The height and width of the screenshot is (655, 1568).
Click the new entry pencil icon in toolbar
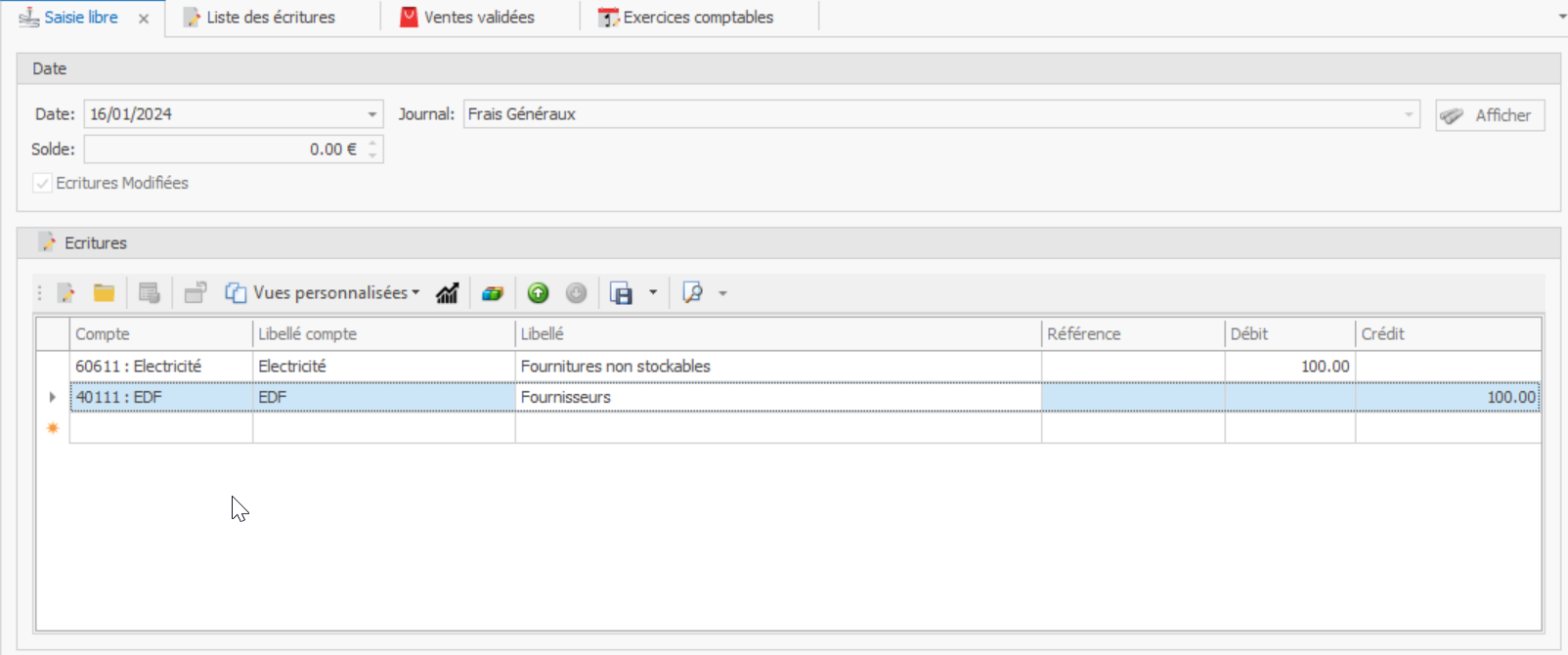65,293
